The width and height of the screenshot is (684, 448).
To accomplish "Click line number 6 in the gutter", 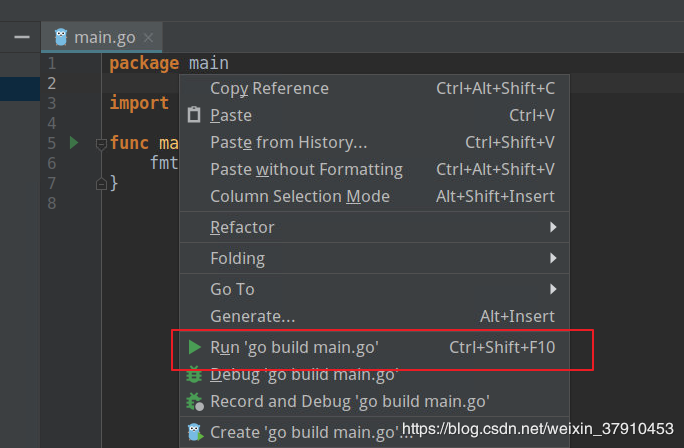I will [51, 164].
